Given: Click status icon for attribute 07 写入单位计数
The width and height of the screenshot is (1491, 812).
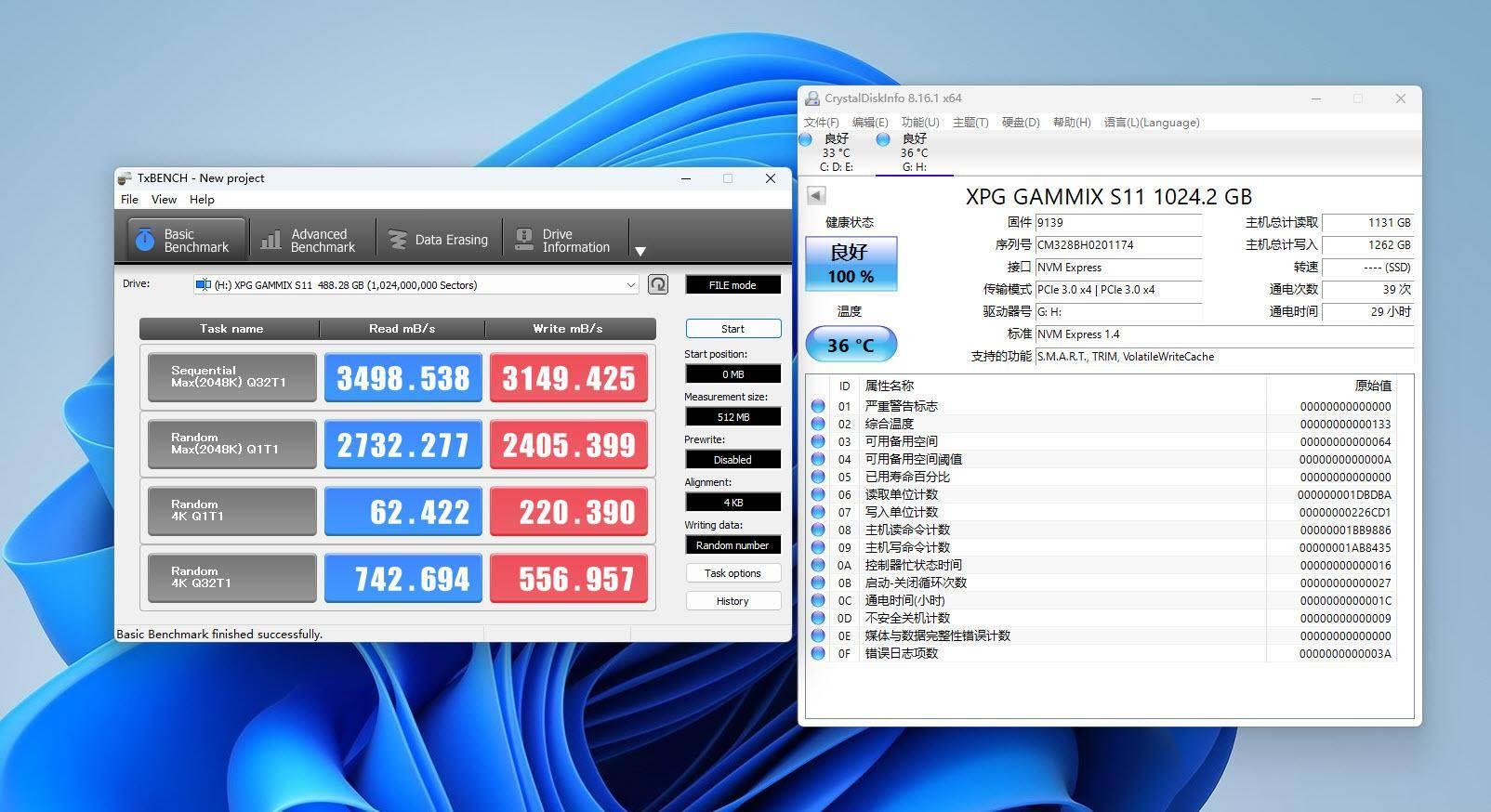Looking at the screenshot, I should point(818,512).
